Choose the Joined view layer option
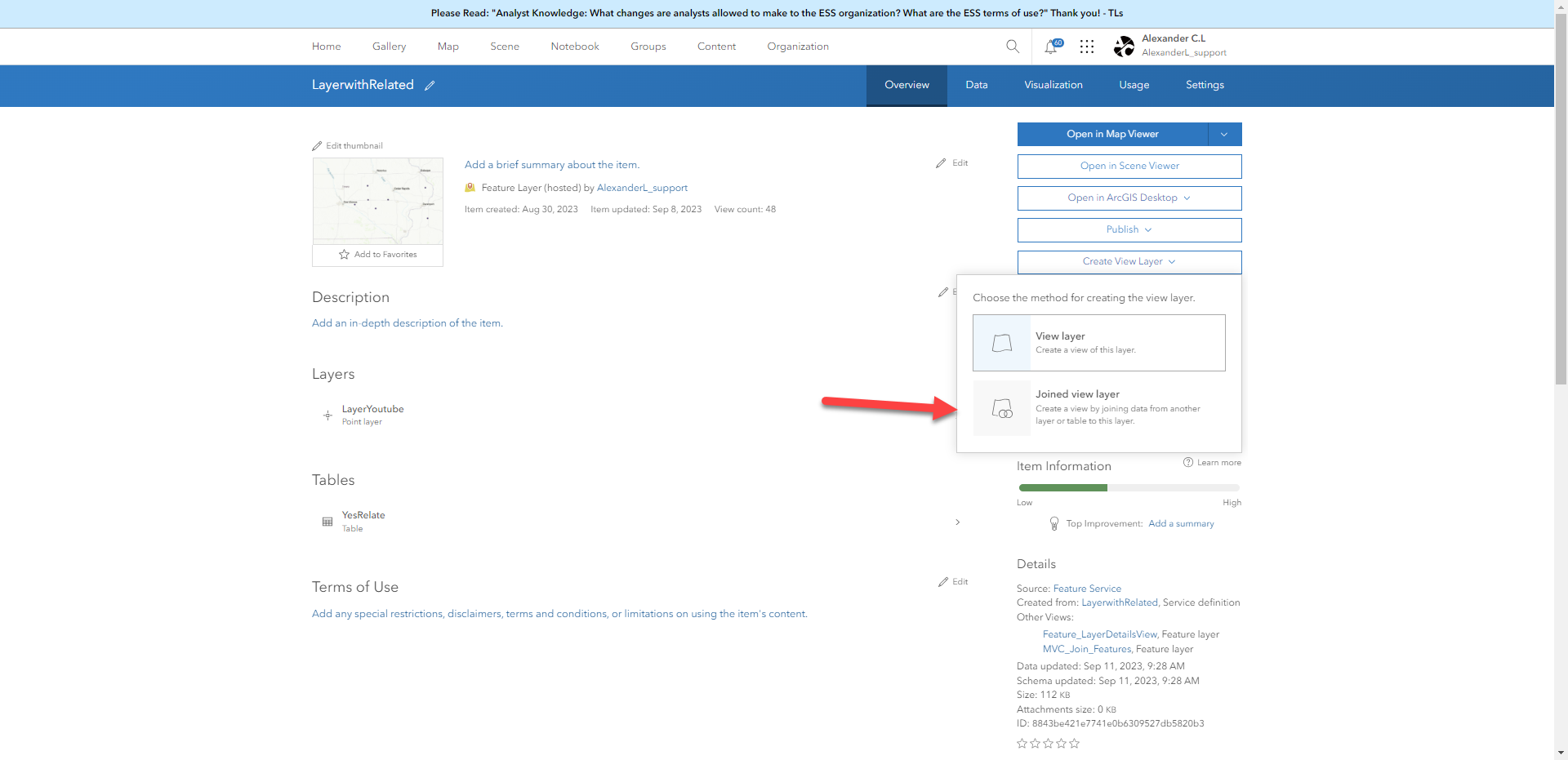Viewport: 1568px width, 760px height. click(1098, 407)
